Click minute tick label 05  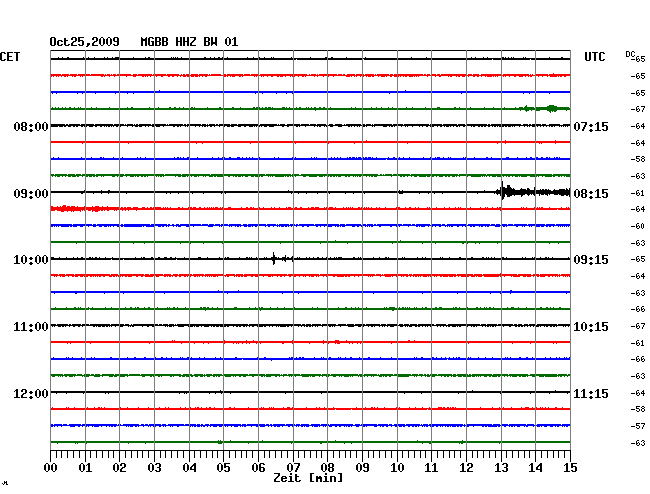point(223,468)
